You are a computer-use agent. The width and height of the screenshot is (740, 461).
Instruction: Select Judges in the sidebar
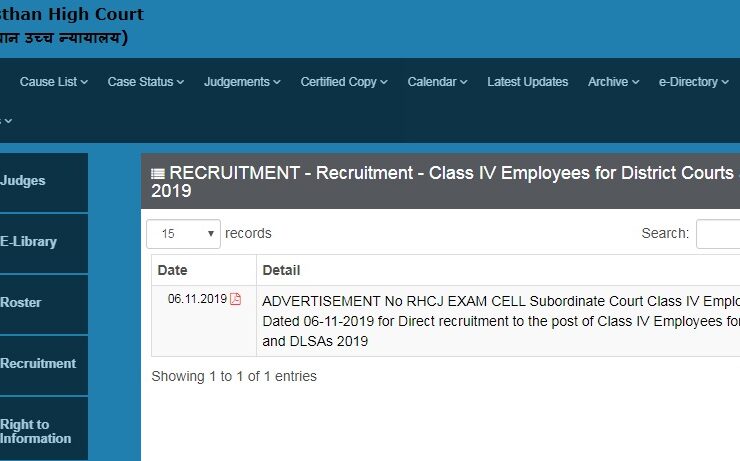pos(24,181)
